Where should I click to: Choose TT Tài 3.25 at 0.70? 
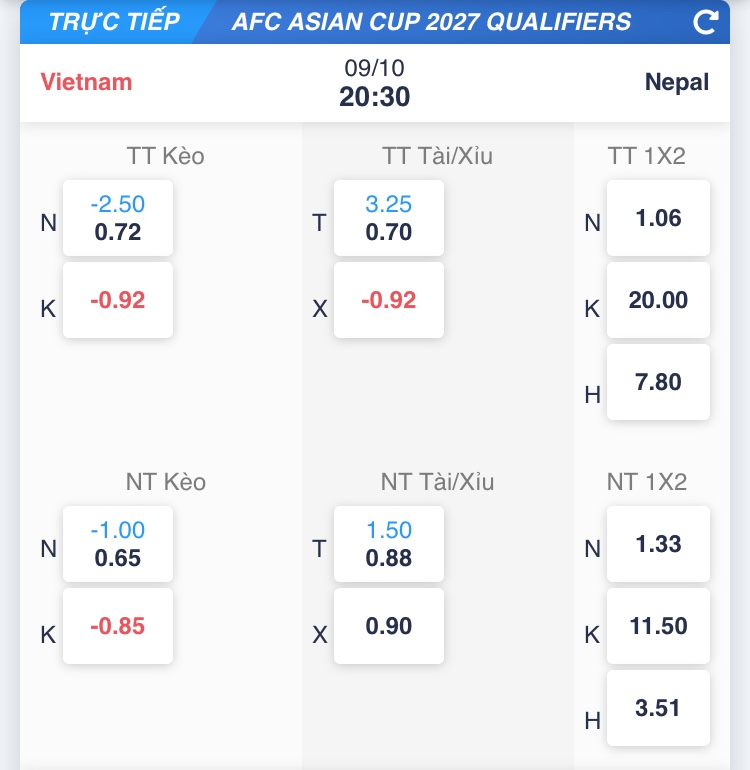click(x=389, y=218)
